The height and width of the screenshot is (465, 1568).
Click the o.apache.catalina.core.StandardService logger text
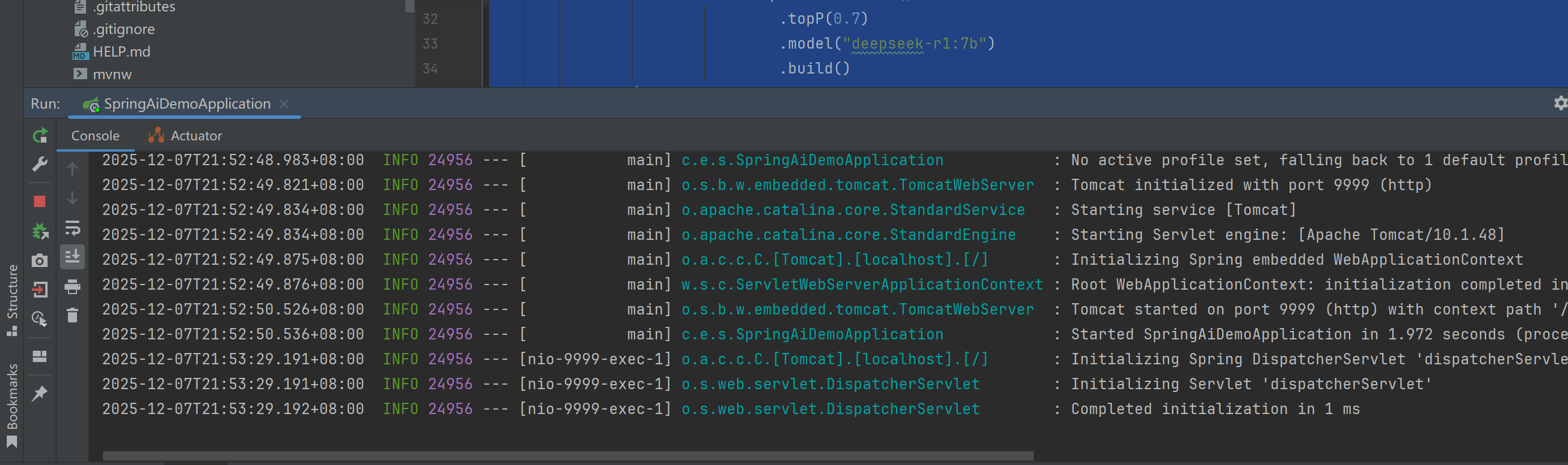click(853, 210)
